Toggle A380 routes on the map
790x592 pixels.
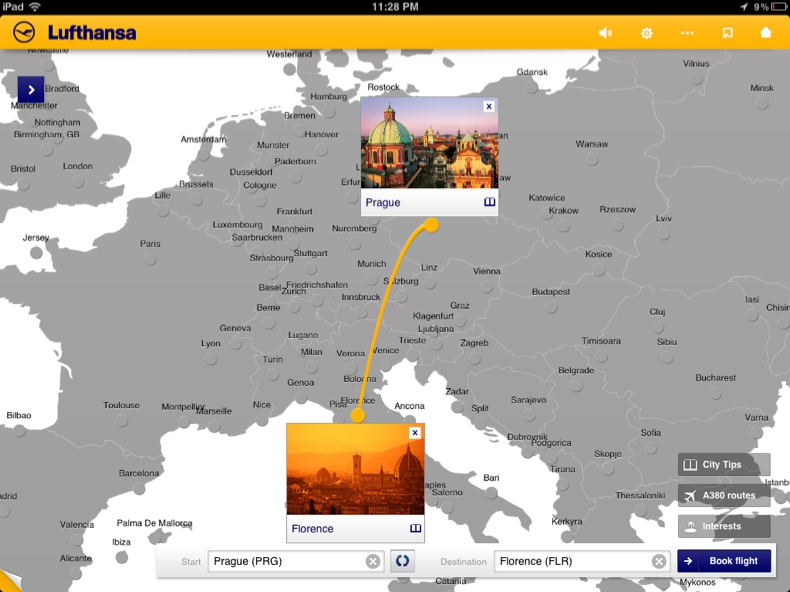724,495
